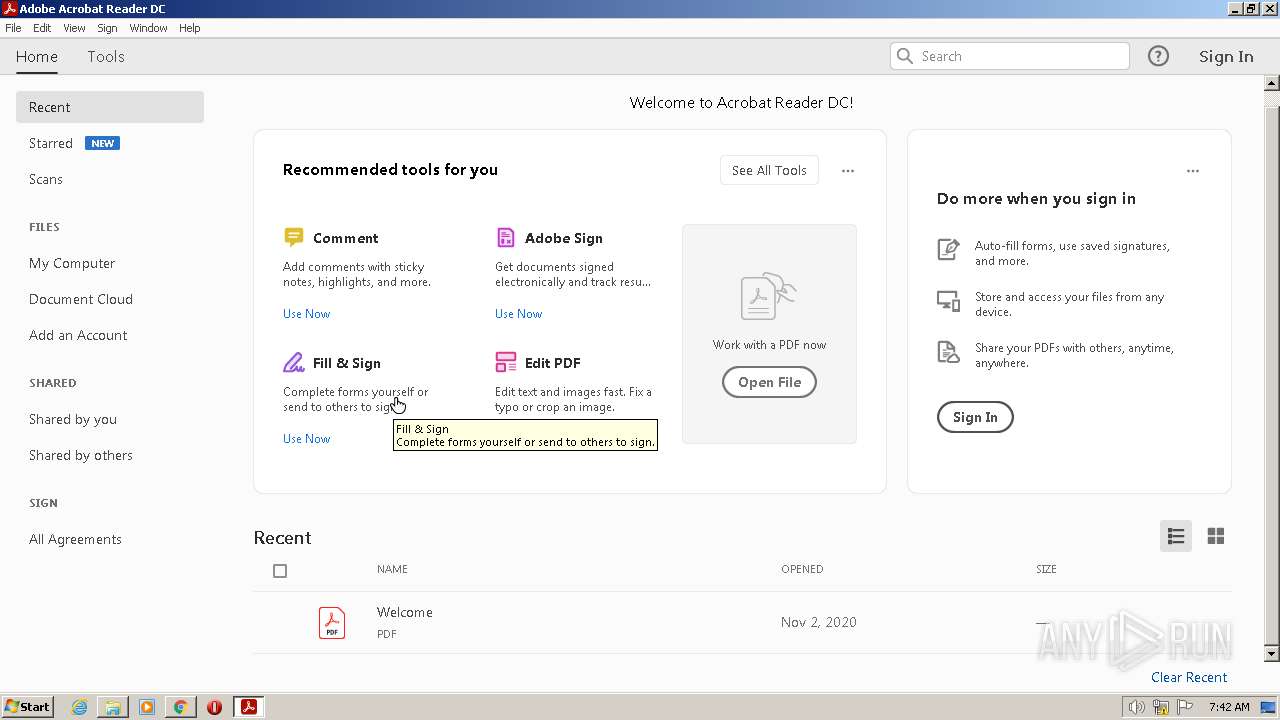Open the Window menu
Viewport: 1280px width, 720px height.
click(148, 28)
